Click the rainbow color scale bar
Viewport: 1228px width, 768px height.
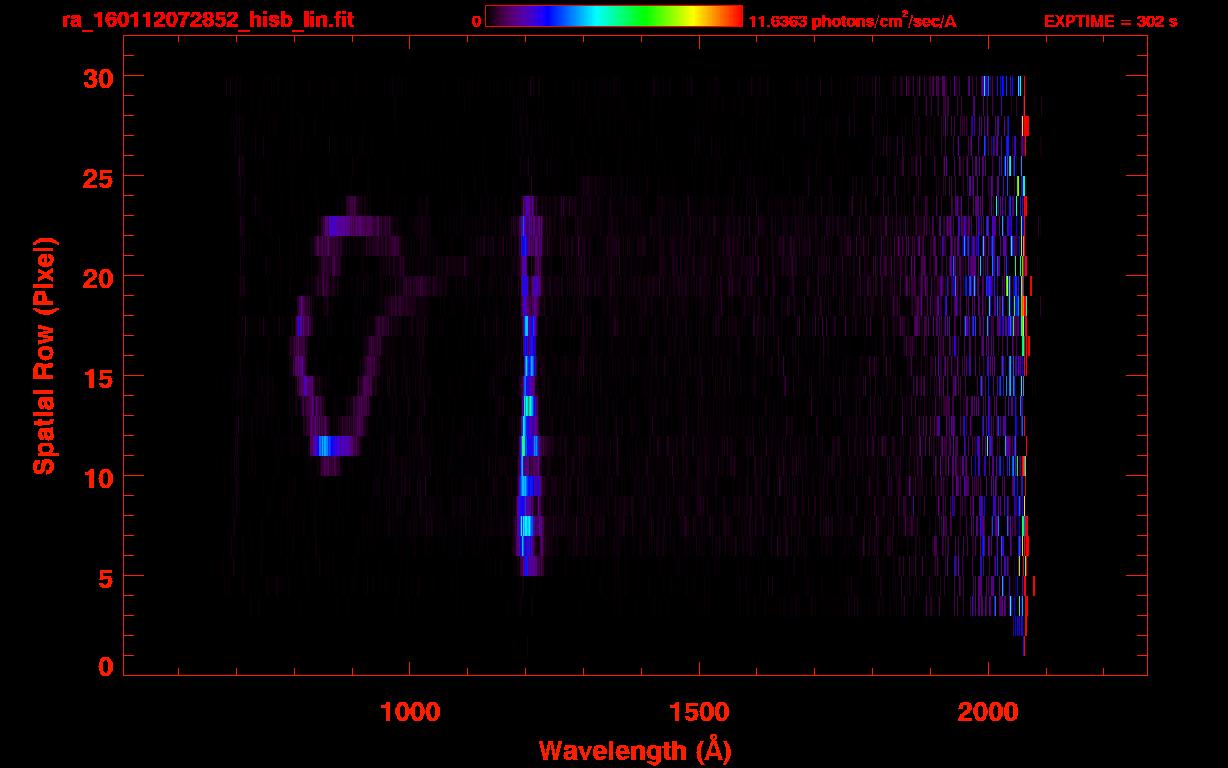(614, 17)
